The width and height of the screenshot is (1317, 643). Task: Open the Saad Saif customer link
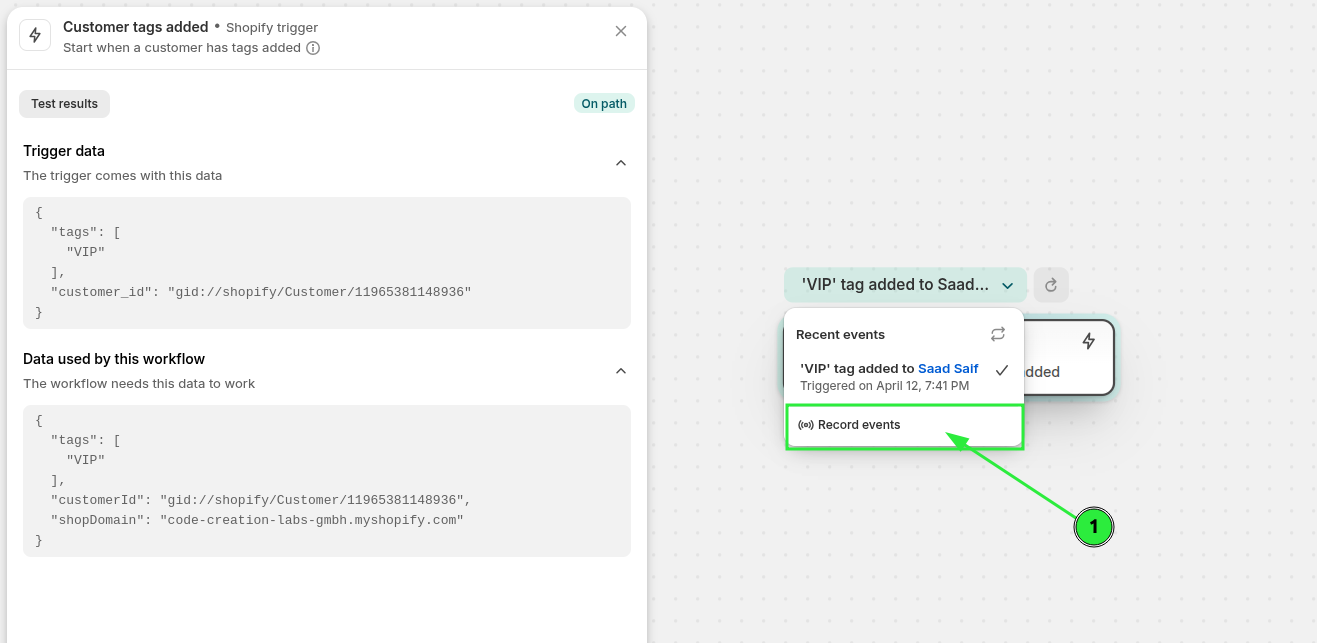[948, 369]
